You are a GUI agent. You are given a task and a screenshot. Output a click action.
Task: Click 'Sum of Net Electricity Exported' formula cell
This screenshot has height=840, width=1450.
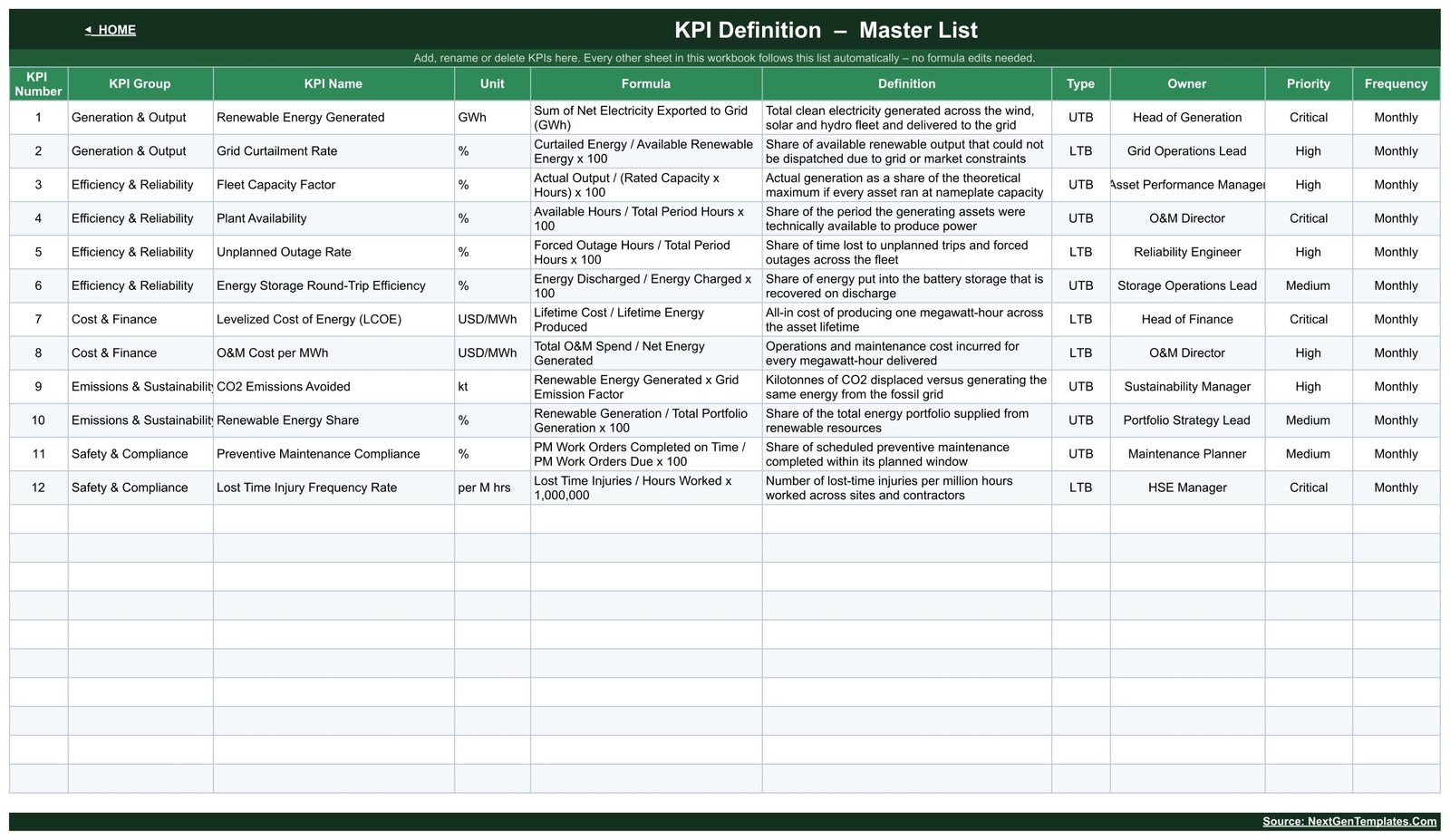pyautogui.click(x=646, y=118)
